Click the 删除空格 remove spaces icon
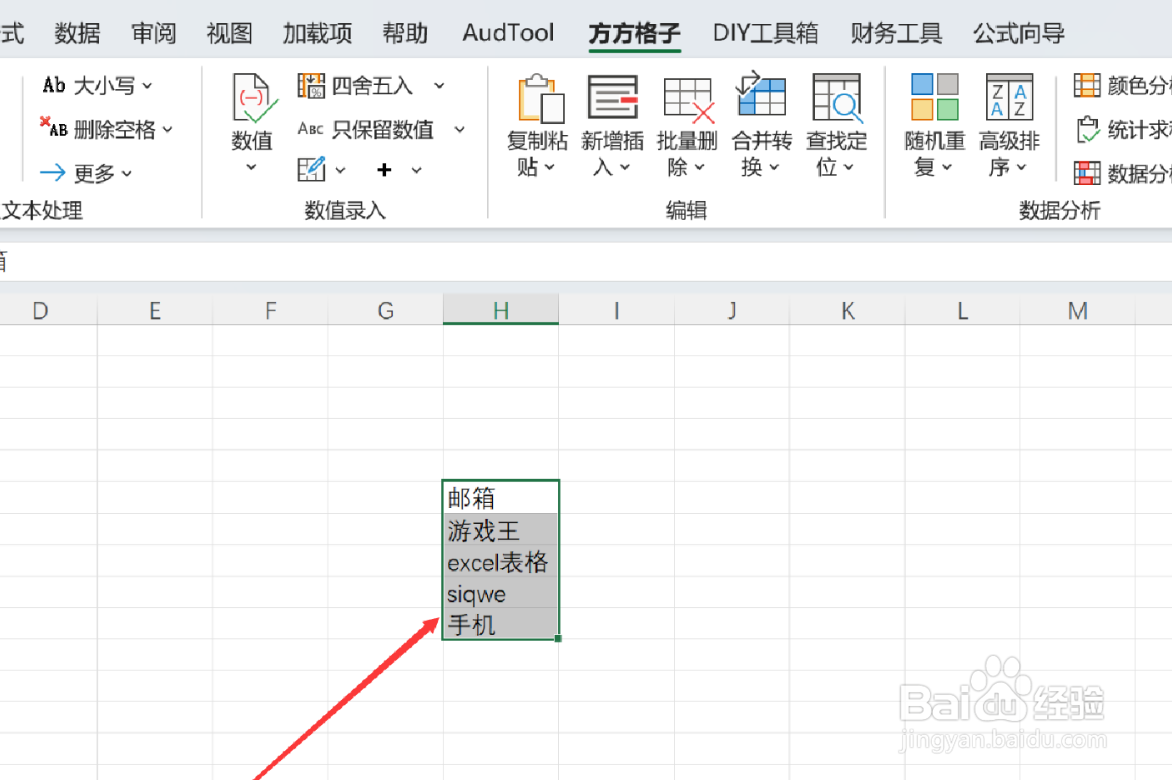1172x780 pixels. click(54, 129)
